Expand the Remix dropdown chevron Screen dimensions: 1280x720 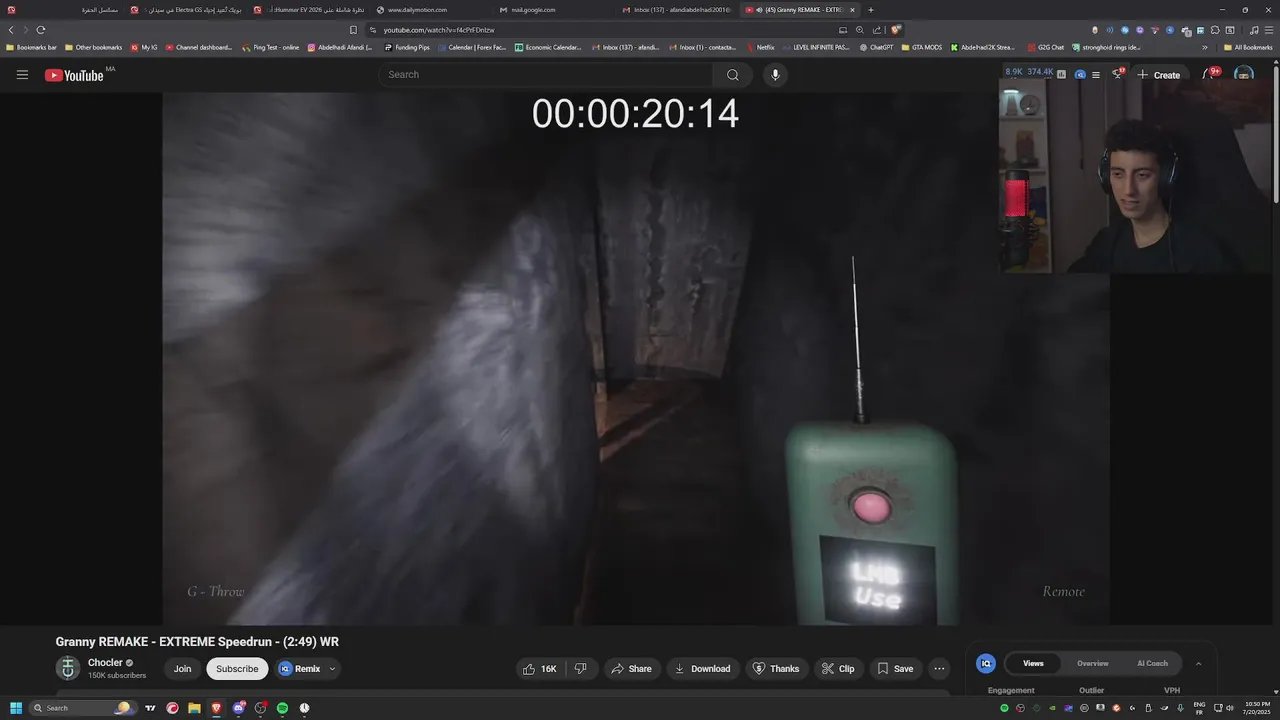pos(332,669)
